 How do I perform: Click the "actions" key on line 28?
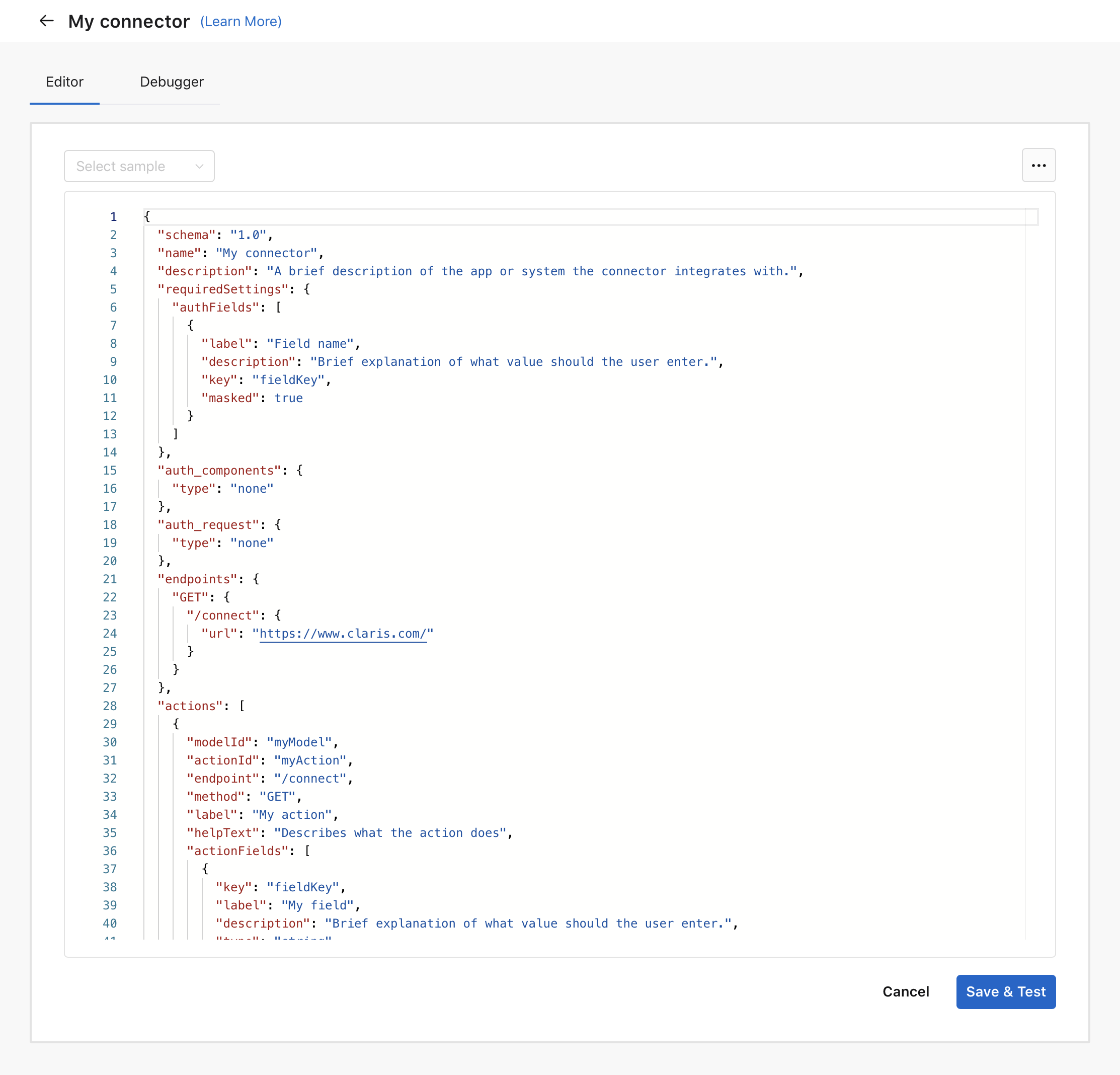tap(190, 706)
